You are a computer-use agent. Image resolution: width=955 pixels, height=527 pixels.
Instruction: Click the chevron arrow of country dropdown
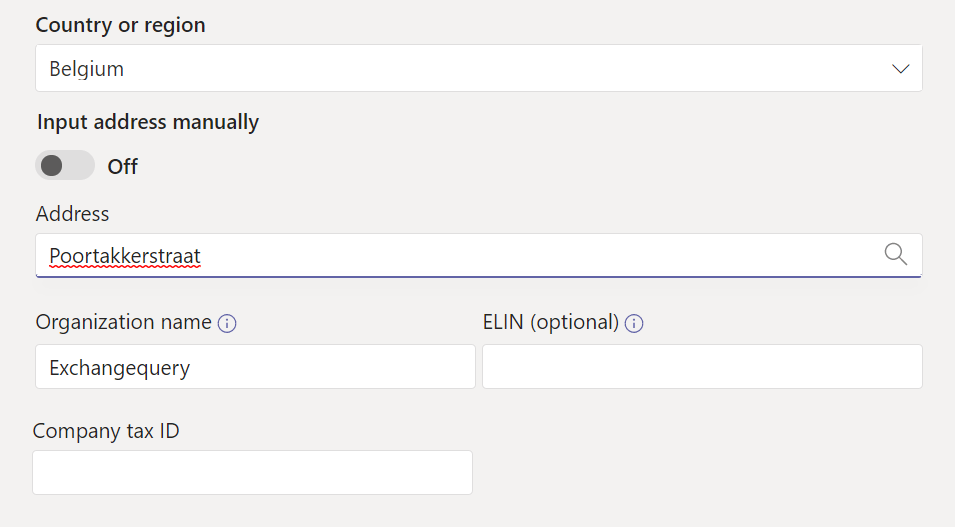click(x=900, y=69)
